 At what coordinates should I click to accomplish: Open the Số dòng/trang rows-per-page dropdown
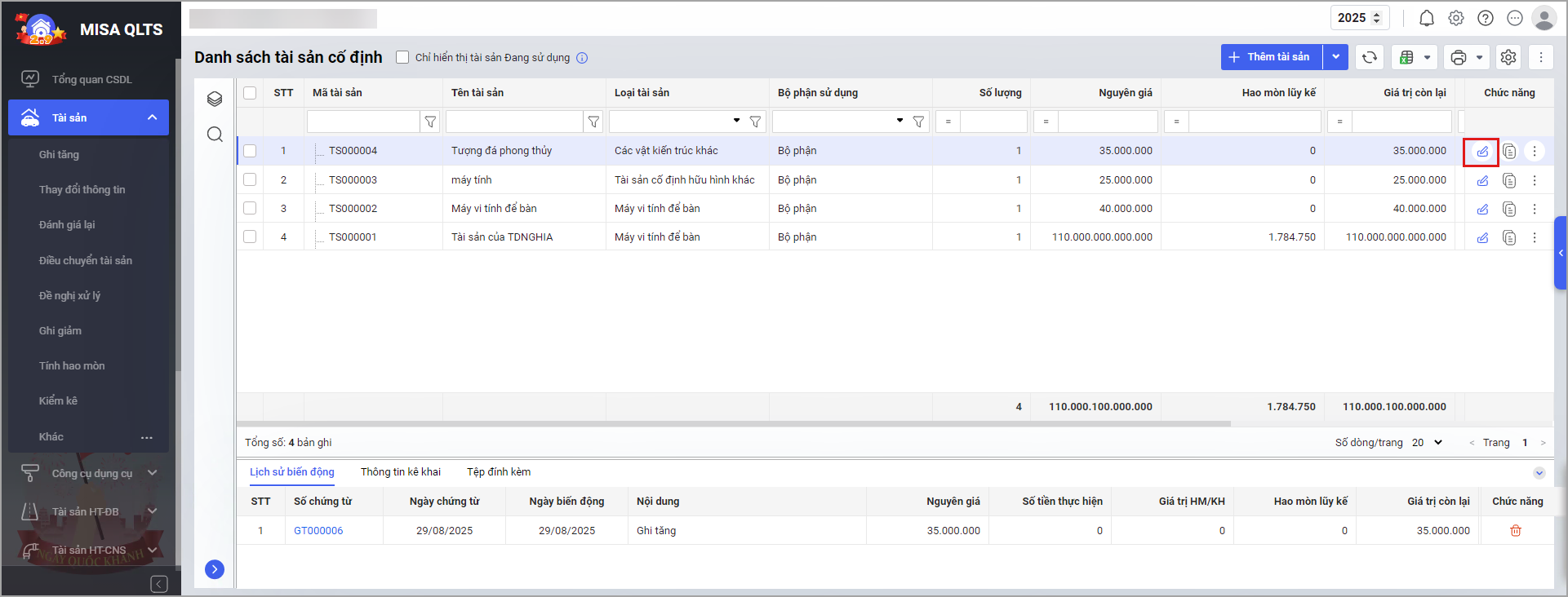[x=1427, y=443]
